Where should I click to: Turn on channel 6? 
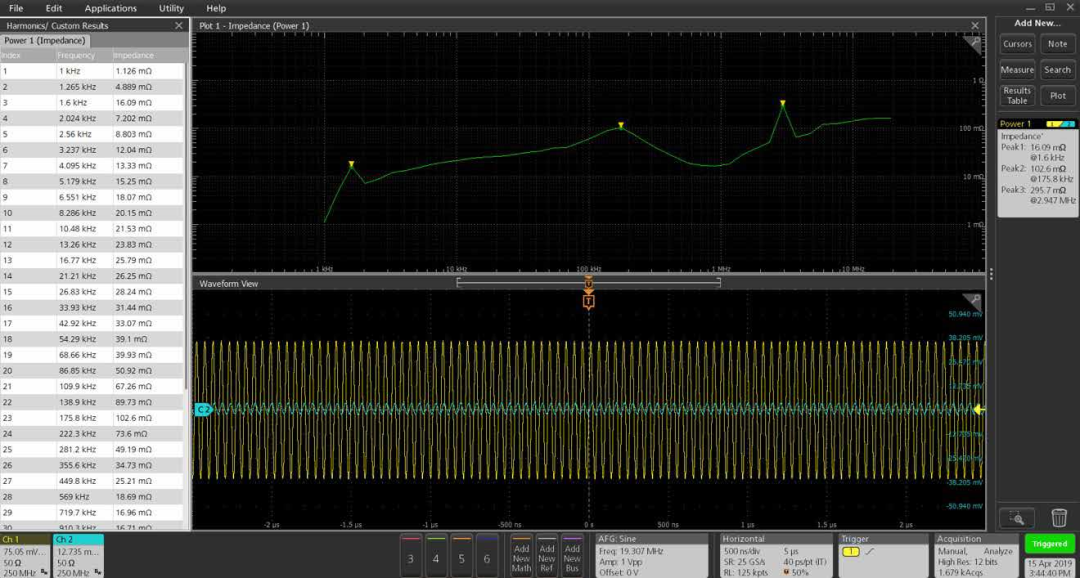pos(487,554)
